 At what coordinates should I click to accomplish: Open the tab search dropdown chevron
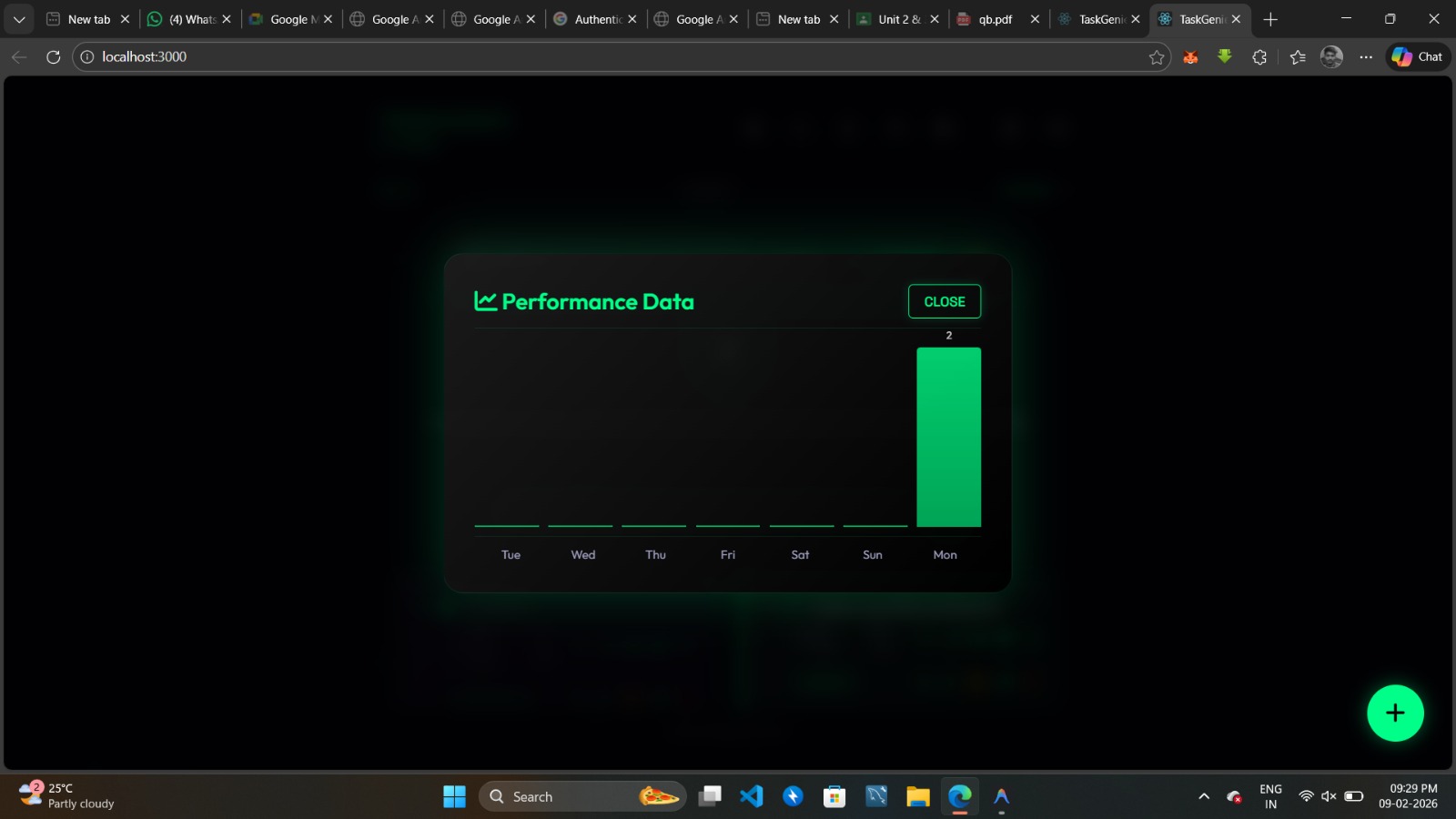[19, 19]
